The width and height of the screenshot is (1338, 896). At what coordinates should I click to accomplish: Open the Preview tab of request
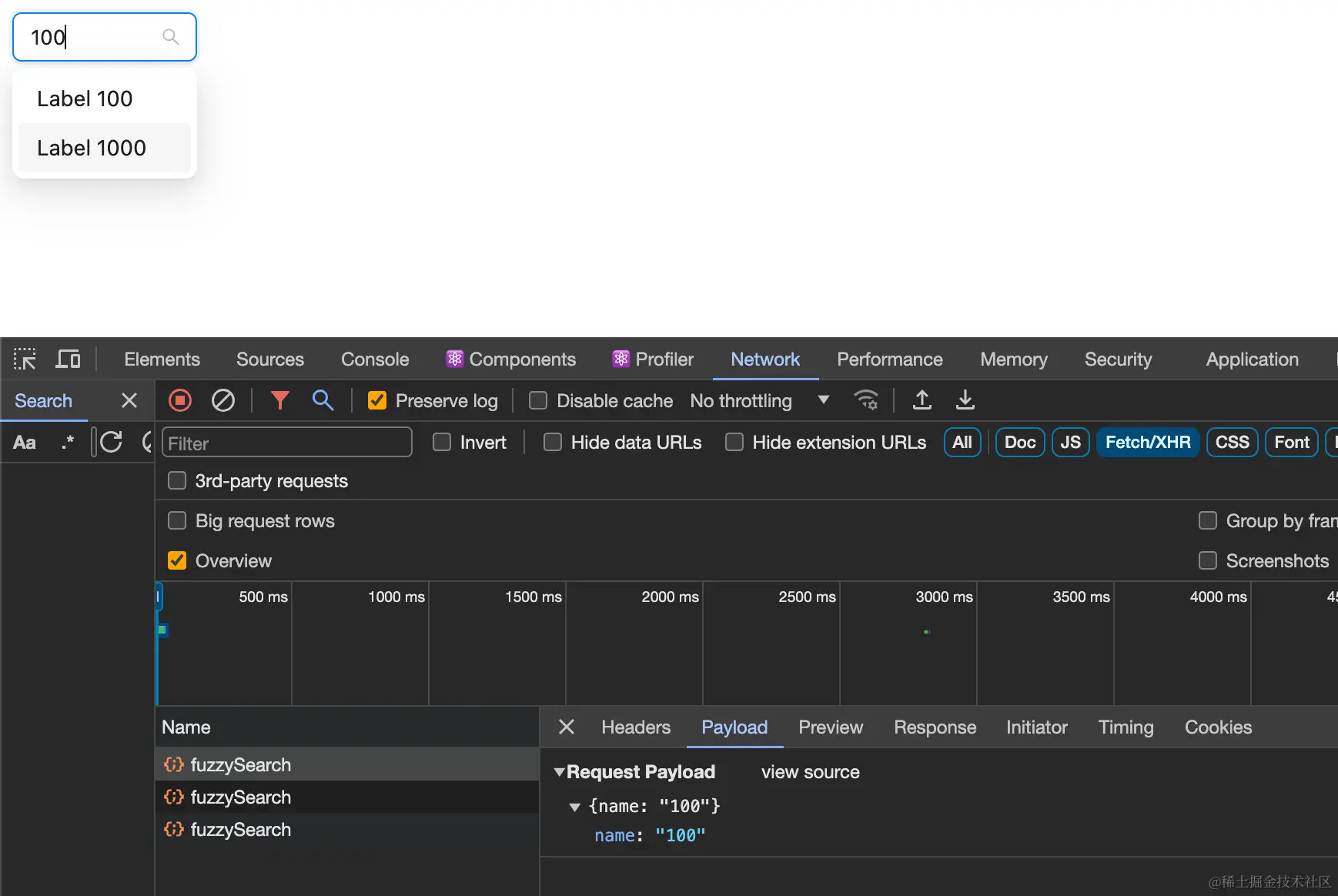[x=831, y=727]
